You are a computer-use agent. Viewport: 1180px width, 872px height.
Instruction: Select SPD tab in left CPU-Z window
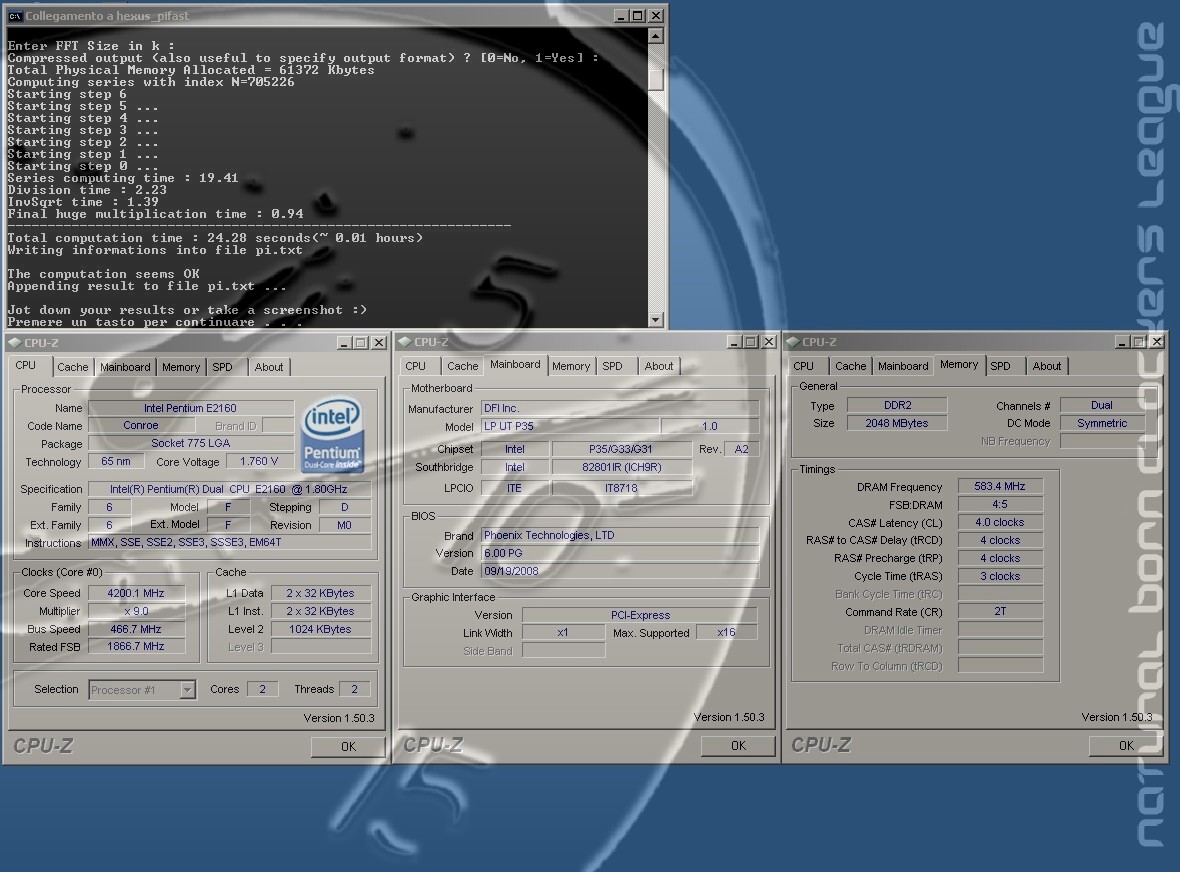tap(222, 367)
